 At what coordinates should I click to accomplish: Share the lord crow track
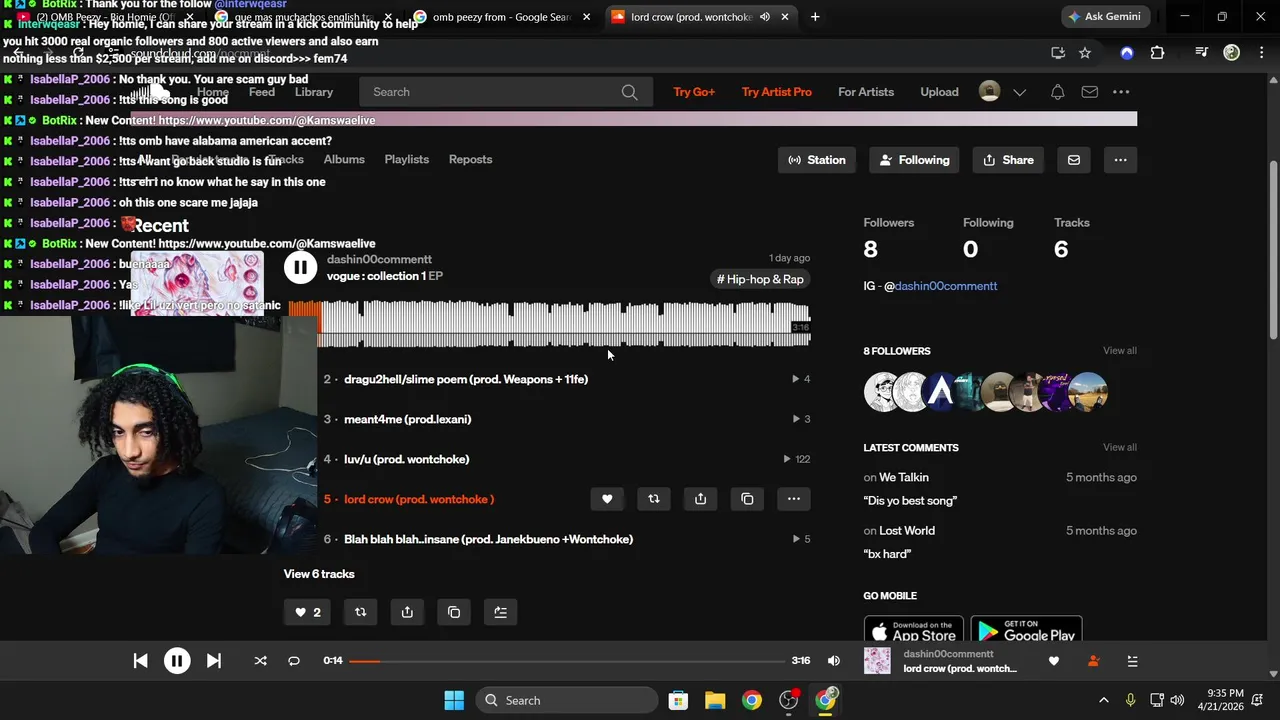tap(700, 499)
